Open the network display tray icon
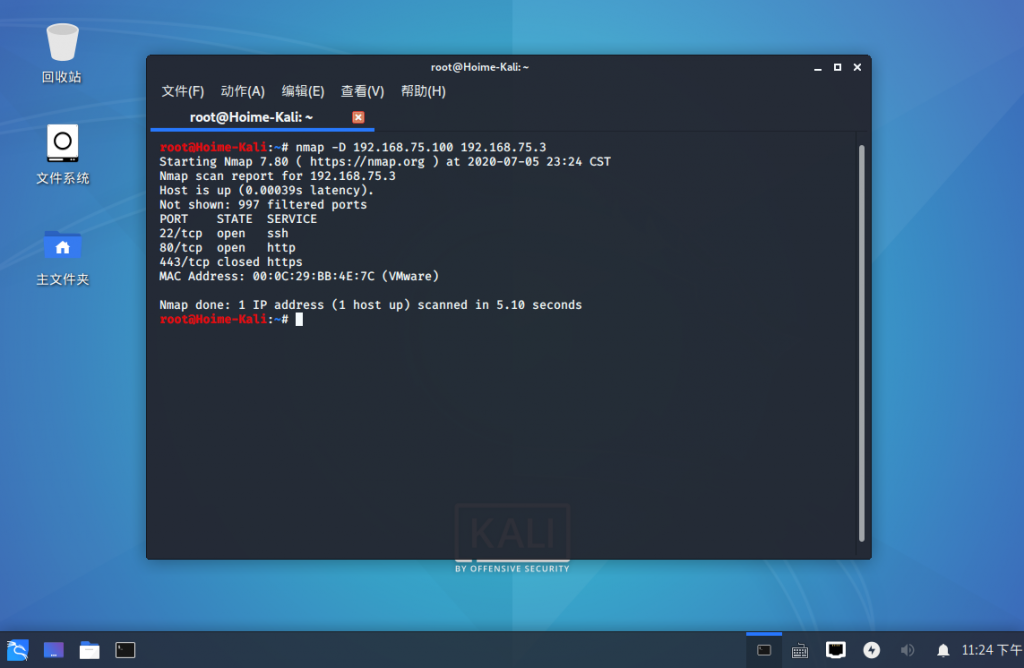Viewport: 1024px width, 668px height. tap(835, 650)
